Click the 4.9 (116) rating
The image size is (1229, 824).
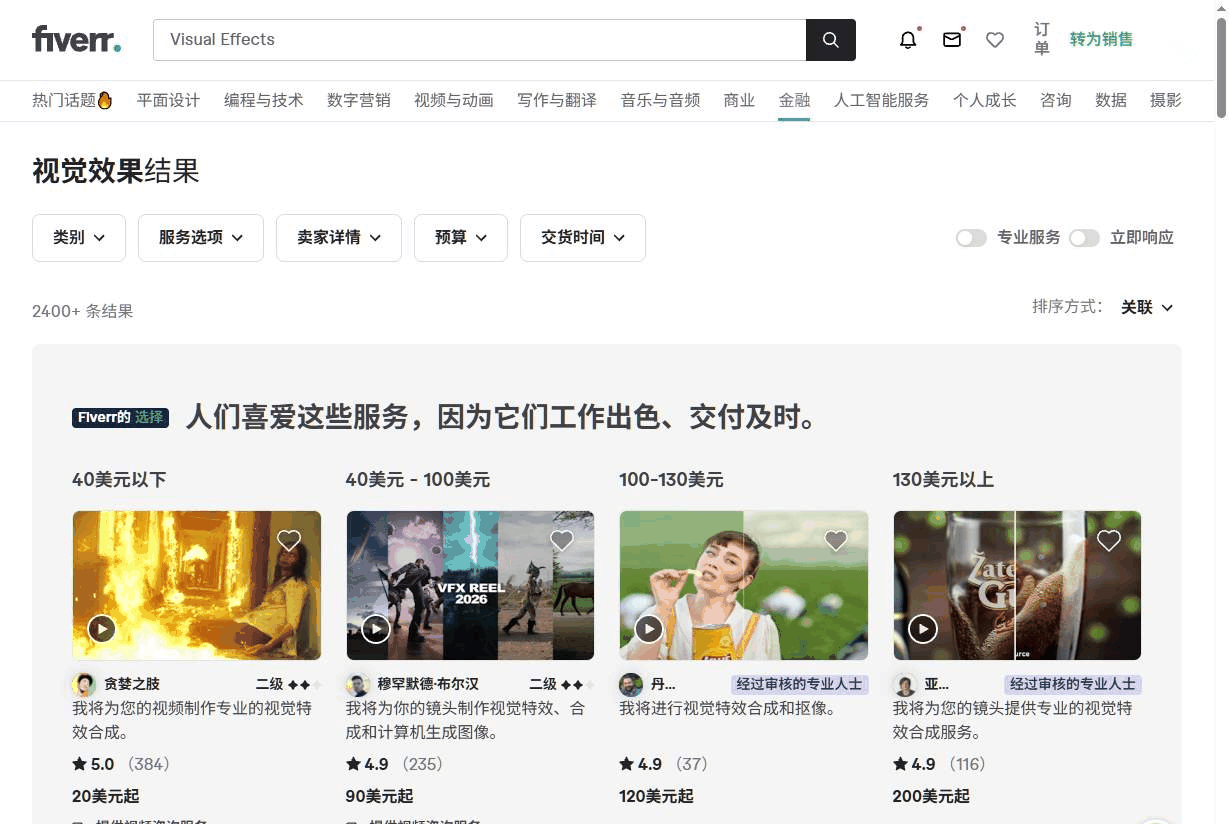point(940,765)
